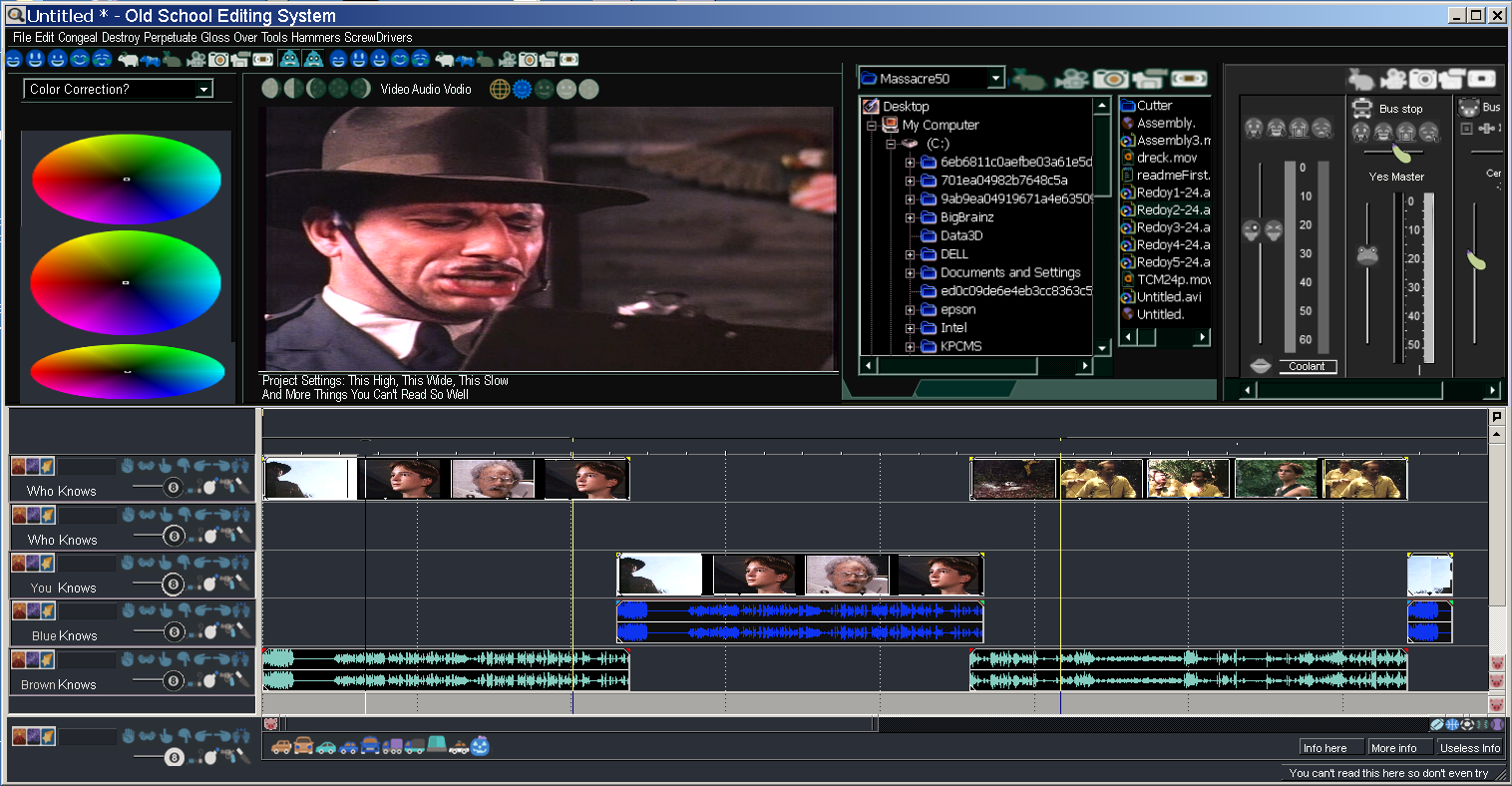This screenshot has height=786, width=1512.
Task: Click the blue sun face icon above preview
Action: tap(522, 89)
